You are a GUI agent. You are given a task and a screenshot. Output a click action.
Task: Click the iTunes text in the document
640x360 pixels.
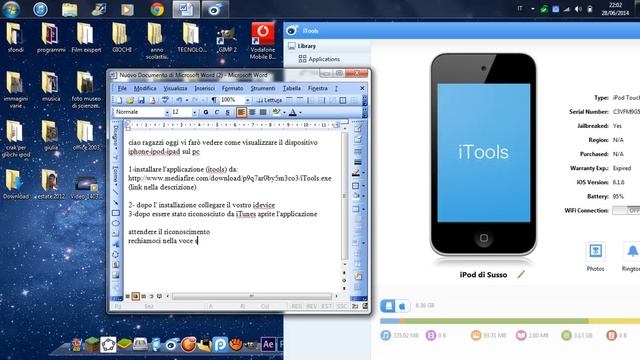tap(246, 214)
